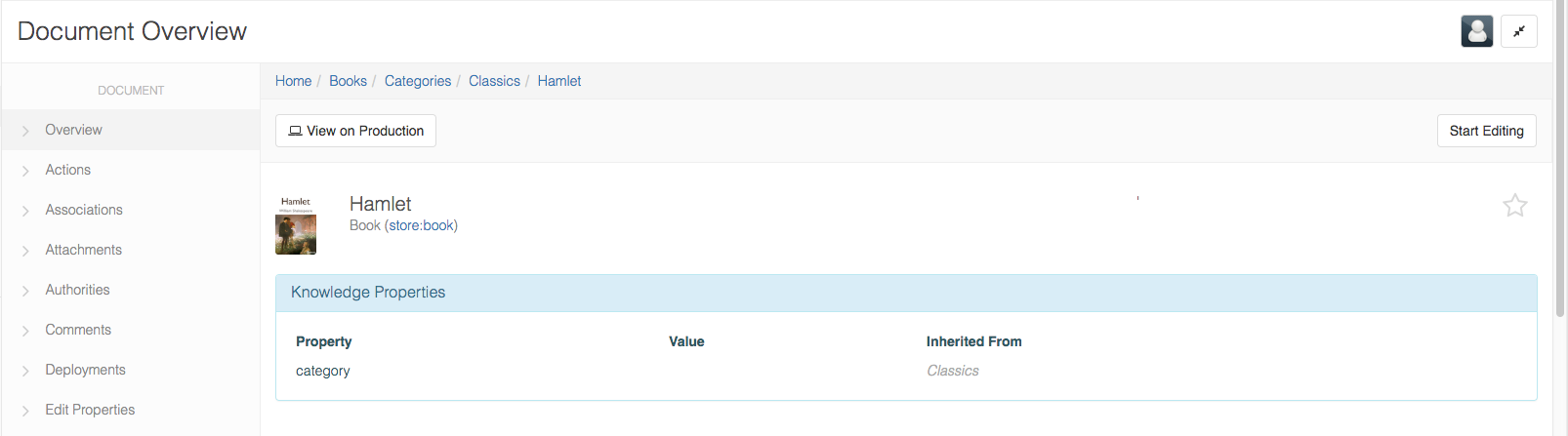
Task: Select Overview in the document sidebar
Action: pyautogui.click(x=73, y=130)
